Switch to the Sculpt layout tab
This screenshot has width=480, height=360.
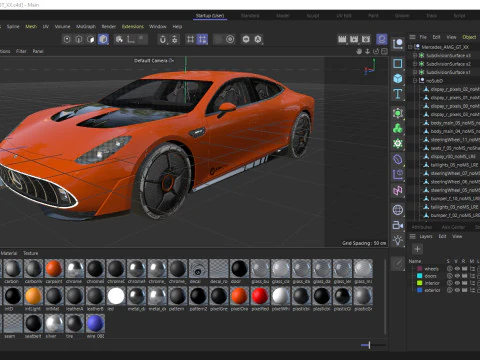pos(313,15)
